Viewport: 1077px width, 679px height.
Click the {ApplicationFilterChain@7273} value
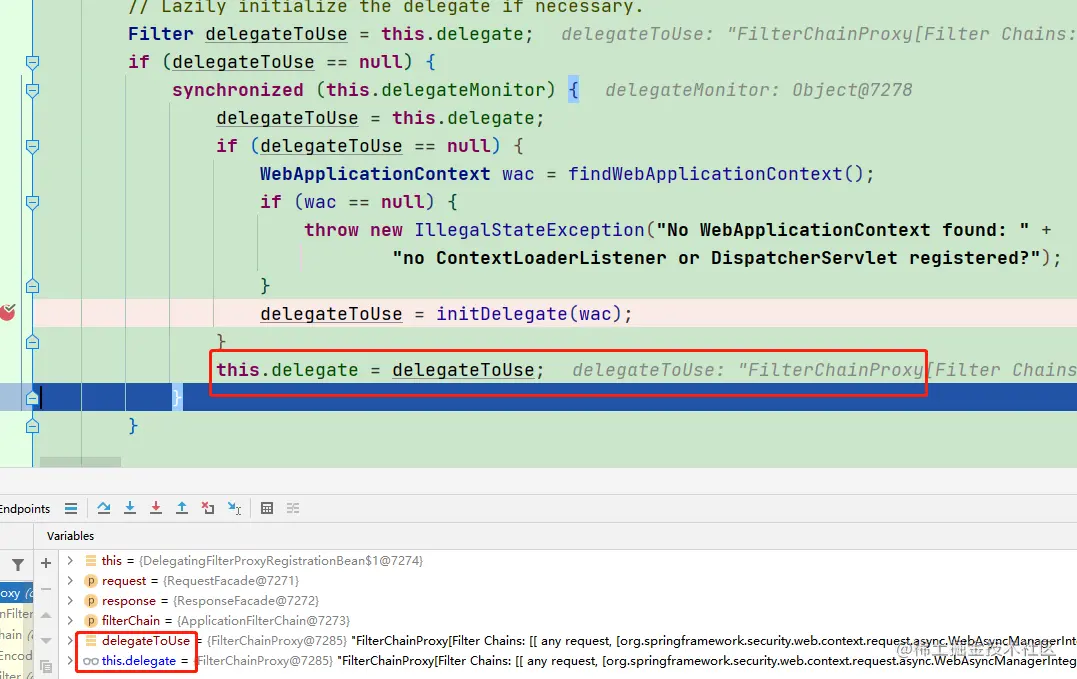tap(264, 621)
